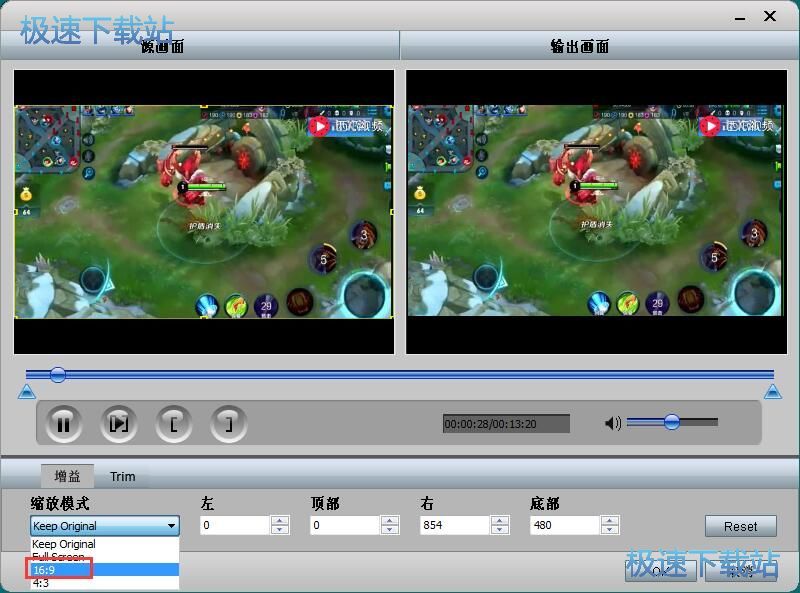Choose Full Screen from the zoom list
The width and height of the screenshot is (800, 593).
click(x=105, y=556)
